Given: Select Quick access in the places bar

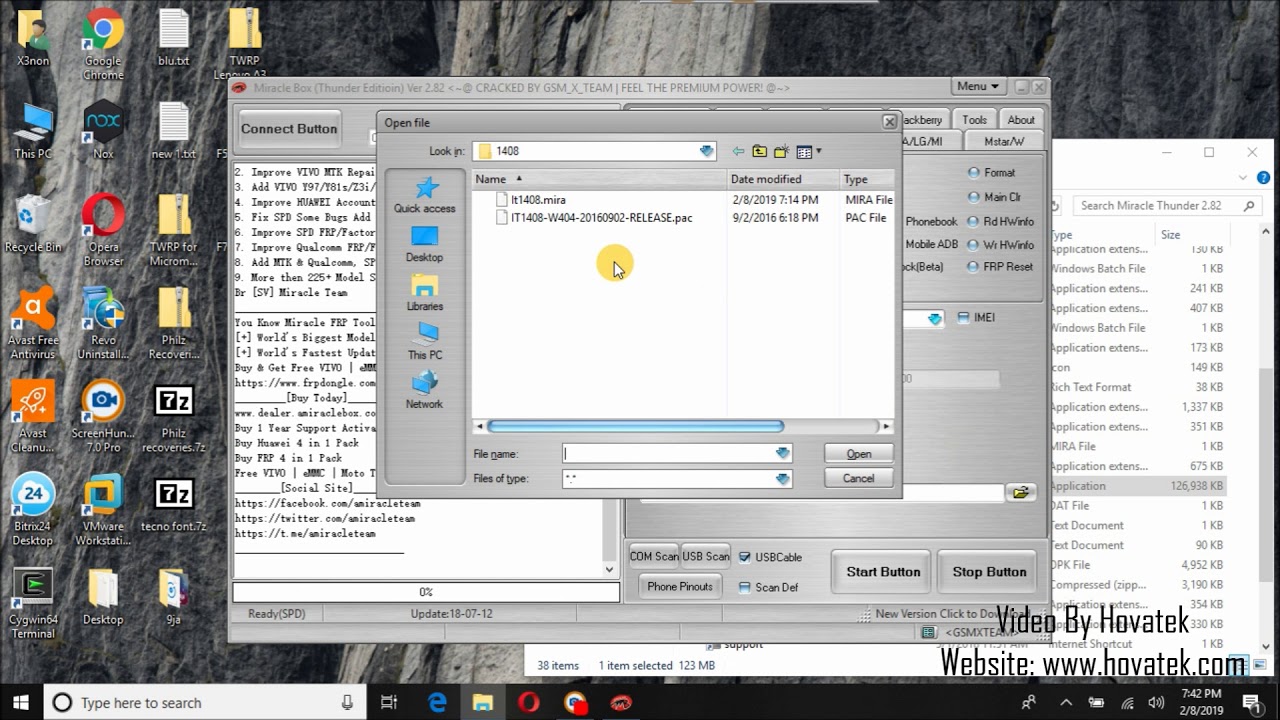Looking at the screenshot, I should 425,195.
